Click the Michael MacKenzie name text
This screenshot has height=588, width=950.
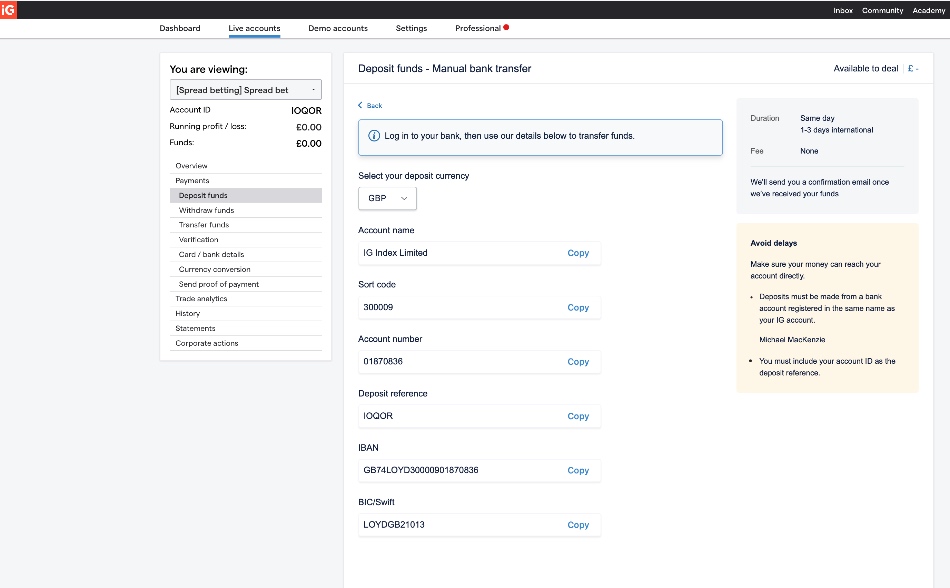[x=792, y=340]
